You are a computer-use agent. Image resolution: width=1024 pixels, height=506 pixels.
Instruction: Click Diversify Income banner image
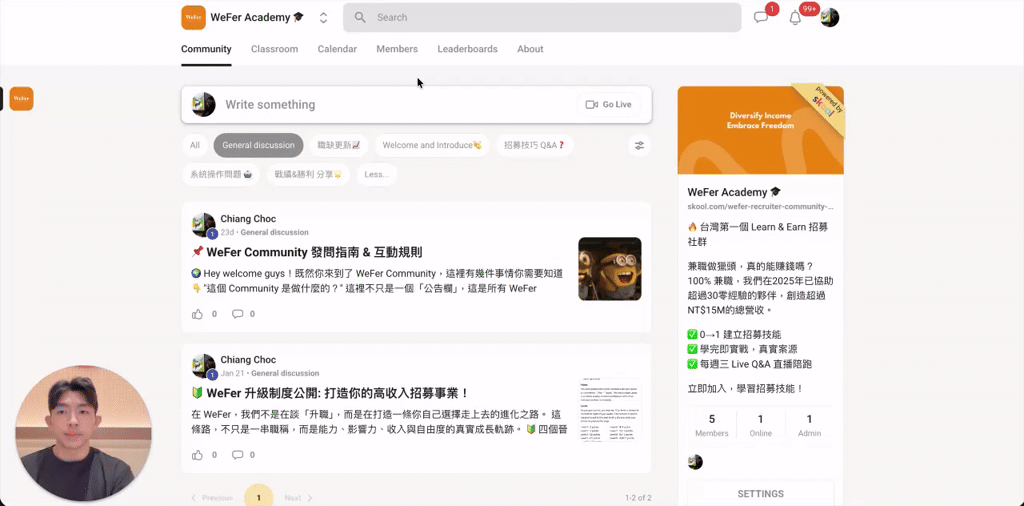pyautogui.click(x=760, y=131)
